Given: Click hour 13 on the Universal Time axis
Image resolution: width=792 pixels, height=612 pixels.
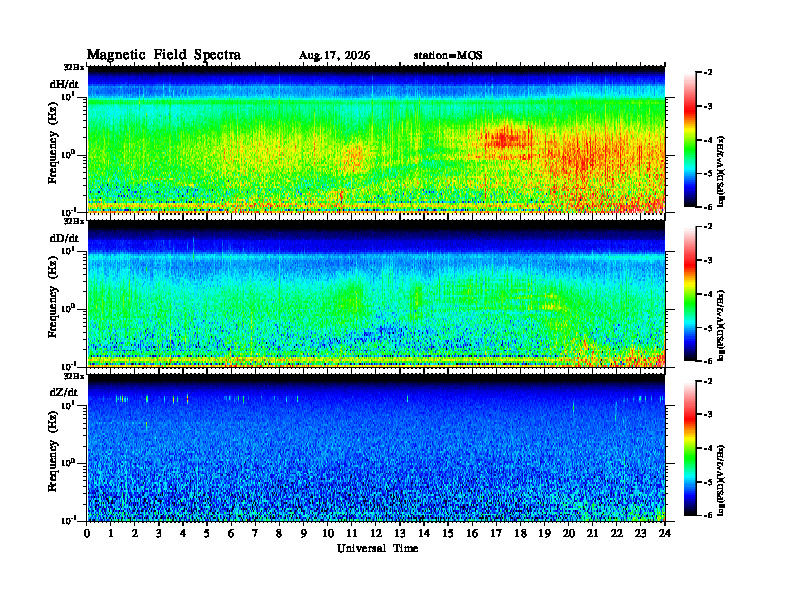Looking at the screenshot, I should [x=400, y=533].
